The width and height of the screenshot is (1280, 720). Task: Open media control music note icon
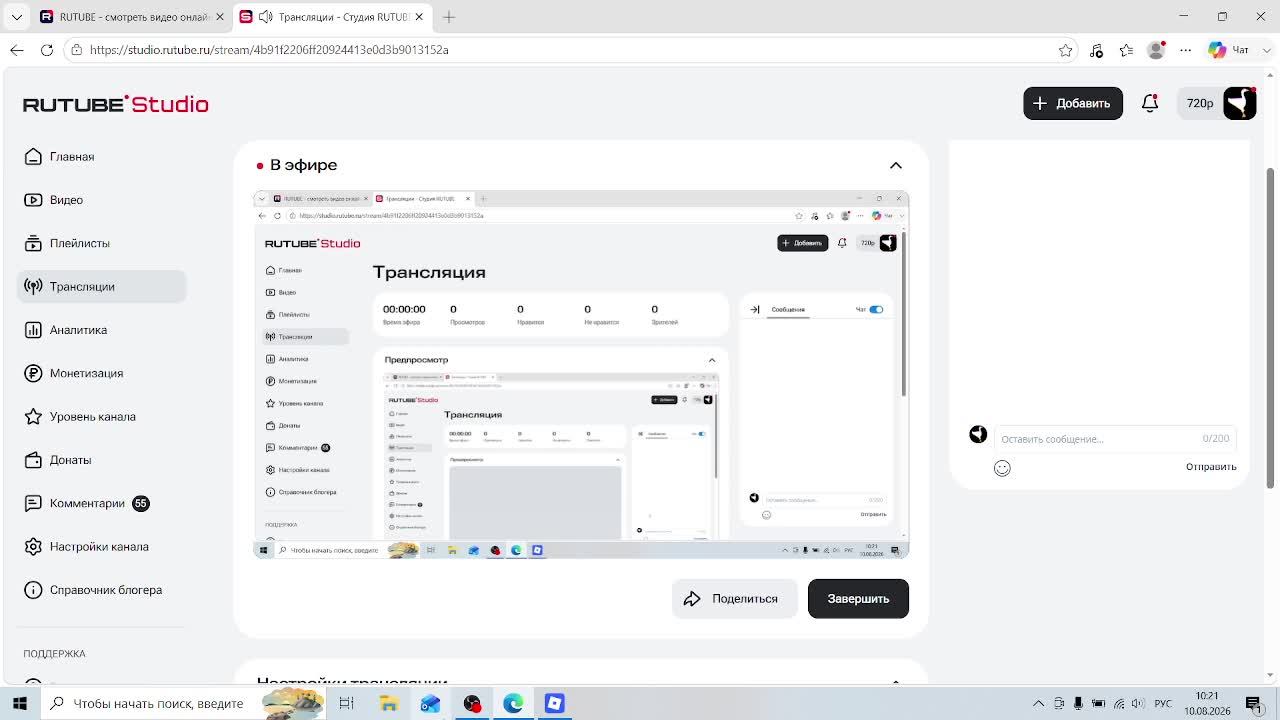click(x=1096, y=50)
